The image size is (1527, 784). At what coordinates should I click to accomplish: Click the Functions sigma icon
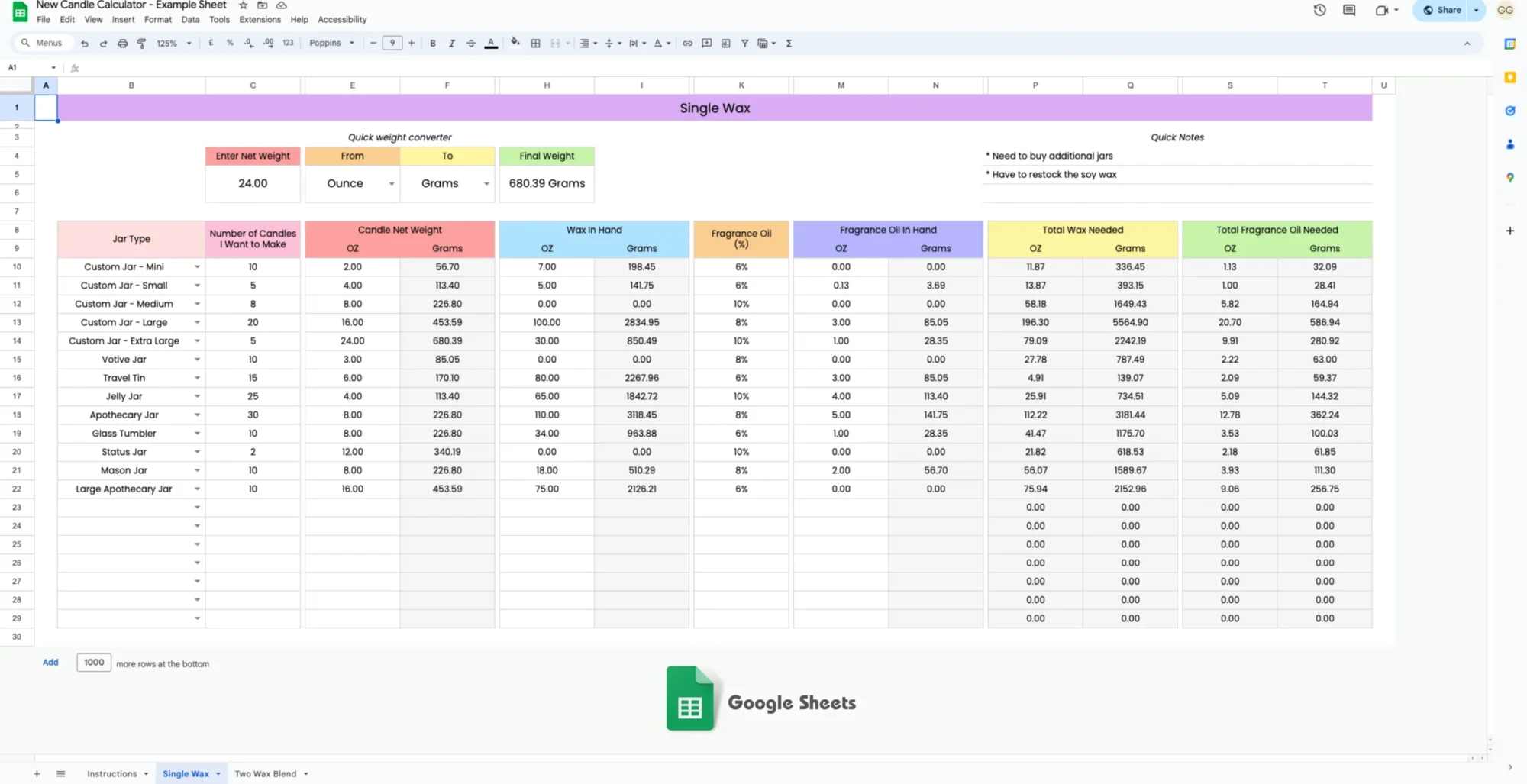789,44
